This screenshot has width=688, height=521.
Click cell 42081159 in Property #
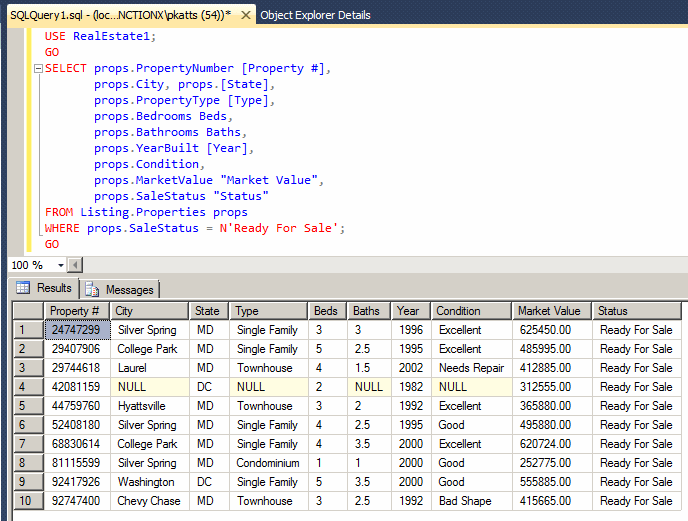tap(77, 387)
